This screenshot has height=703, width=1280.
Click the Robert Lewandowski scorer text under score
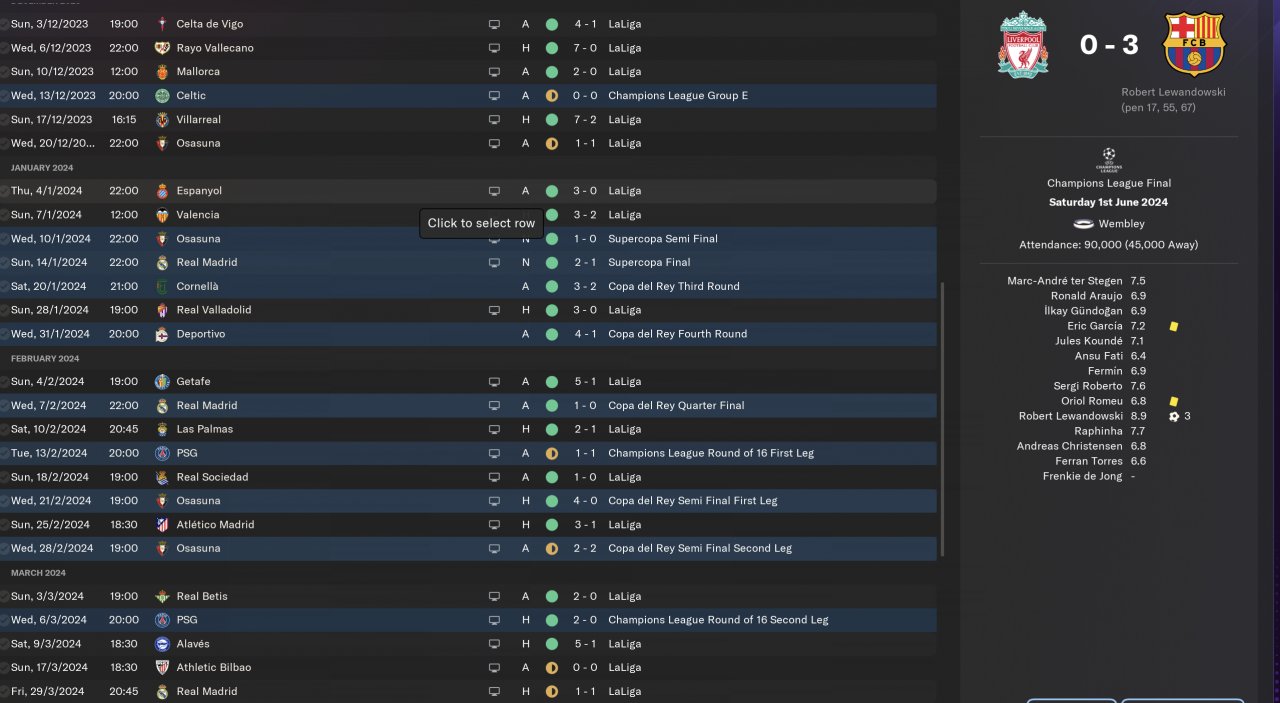coord(1174,92)
